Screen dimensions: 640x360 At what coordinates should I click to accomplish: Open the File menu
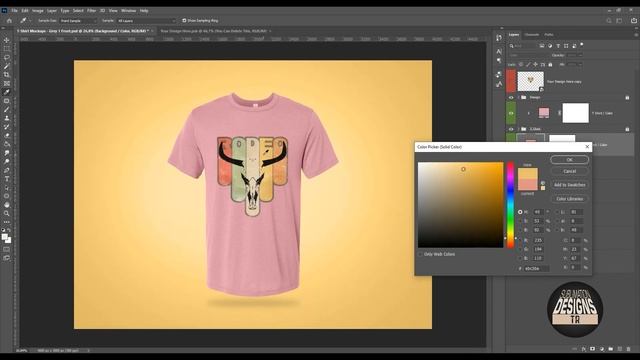[14, 11]
